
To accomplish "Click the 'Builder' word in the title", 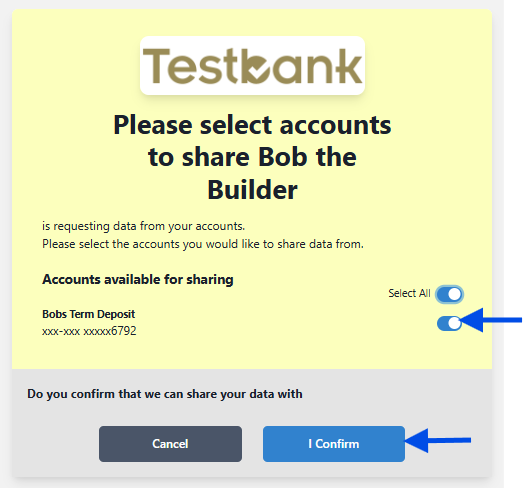I will click(252, 190).
